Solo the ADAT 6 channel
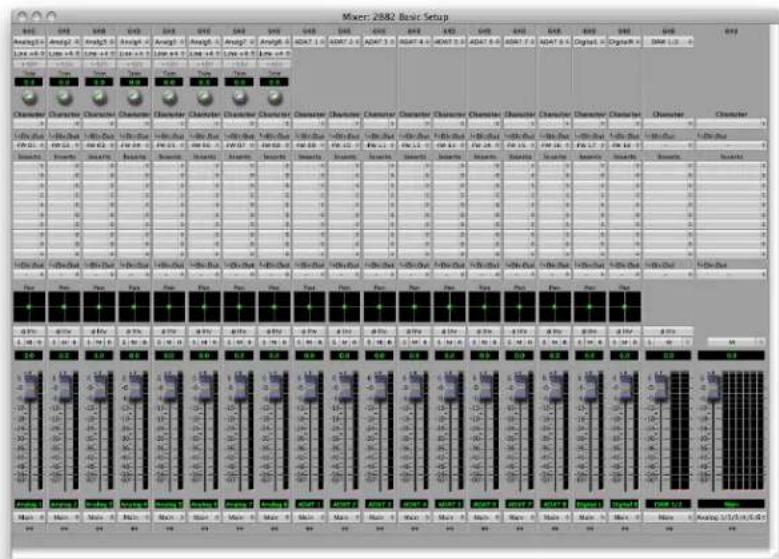The height and width of the screenshot is (559, 779). pyautogui.click(x=474, y=342)
